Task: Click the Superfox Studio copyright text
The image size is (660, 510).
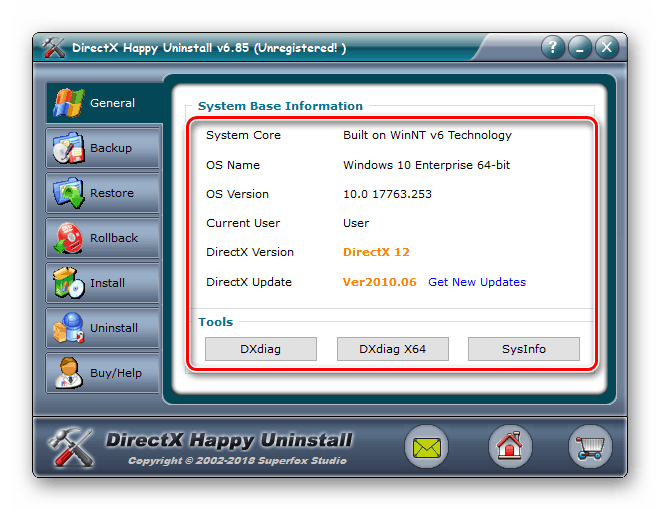Action: 237,461
